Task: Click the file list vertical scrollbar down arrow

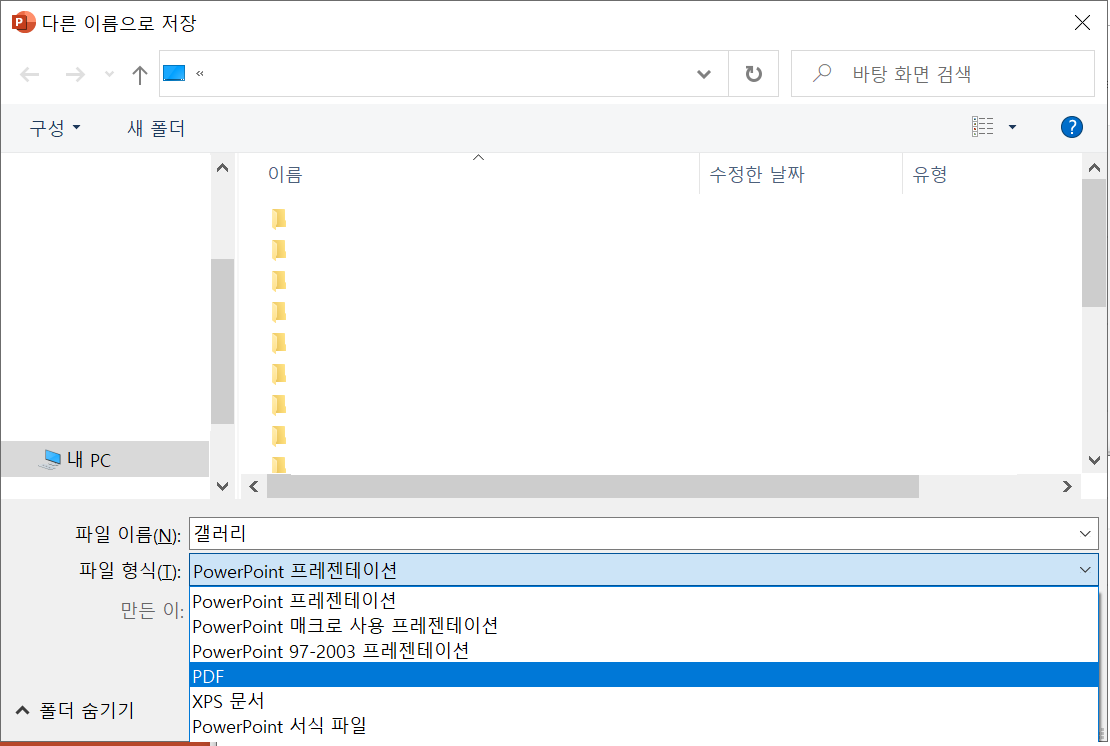Action: tap(1094, 461)
